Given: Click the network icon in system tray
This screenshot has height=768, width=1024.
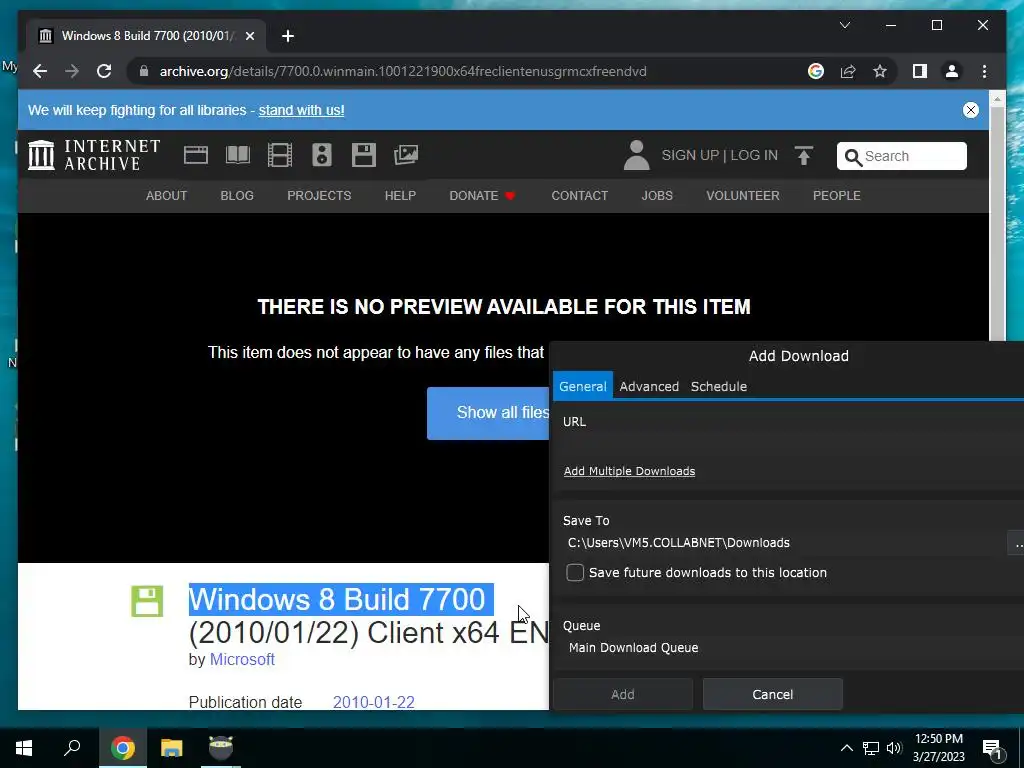Looking at the screenshot, I should pyautogui.click(x=871, y=748).
